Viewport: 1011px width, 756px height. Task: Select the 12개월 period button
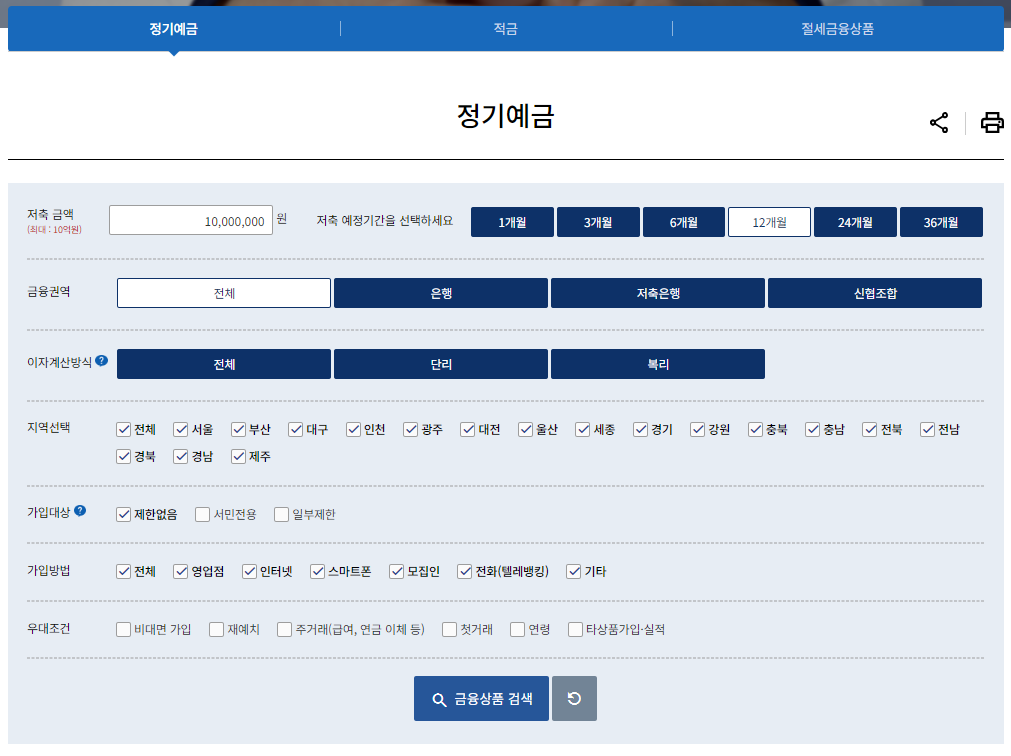tap(769, 222)
